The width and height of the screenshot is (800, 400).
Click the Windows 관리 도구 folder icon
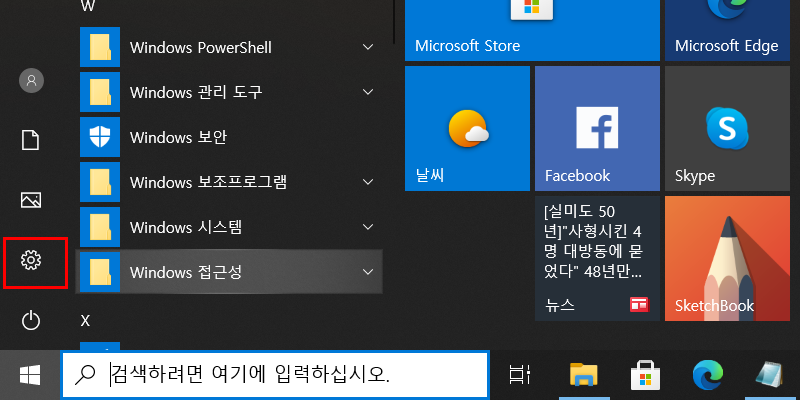[x=100, y=92]
